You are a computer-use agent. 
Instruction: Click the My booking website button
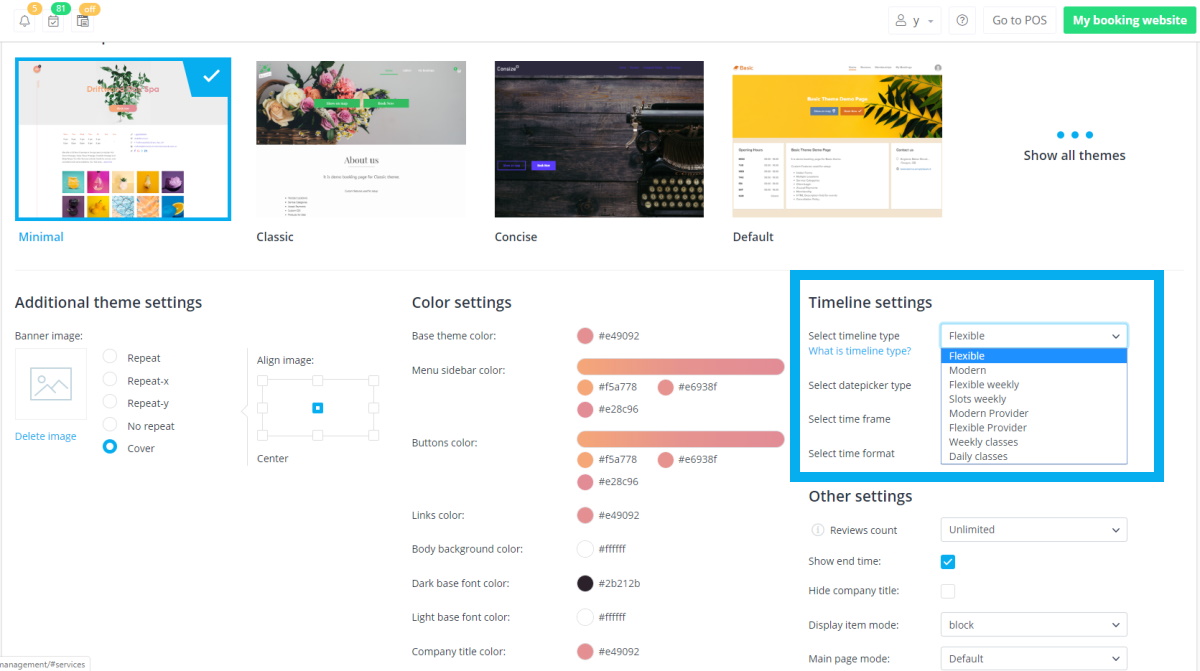click(1129, 21)
